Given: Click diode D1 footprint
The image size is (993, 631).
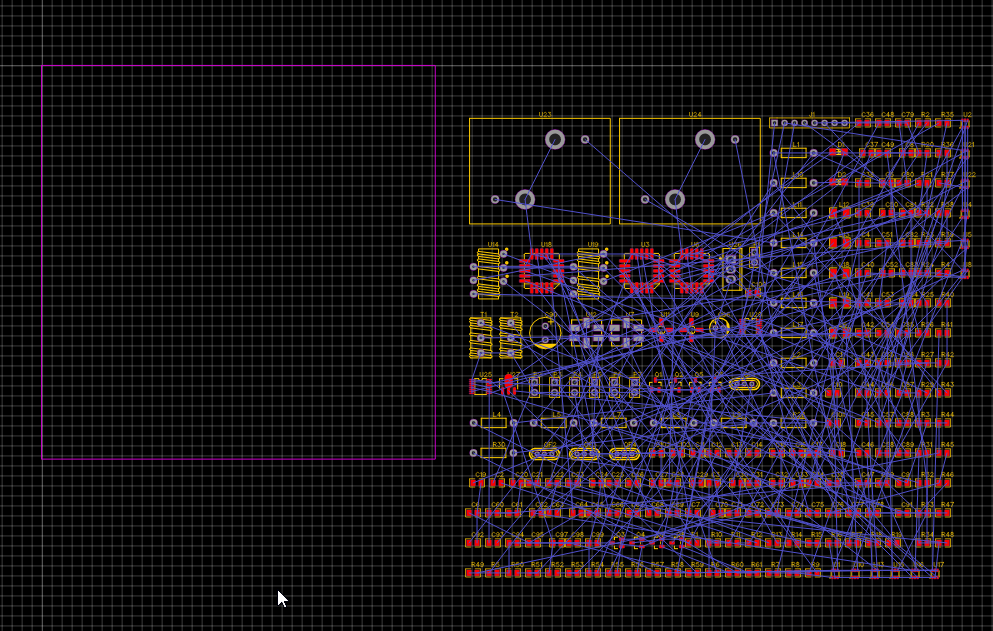Looking at the screenshot, I should pyautogui.click(x=839, y=152).
